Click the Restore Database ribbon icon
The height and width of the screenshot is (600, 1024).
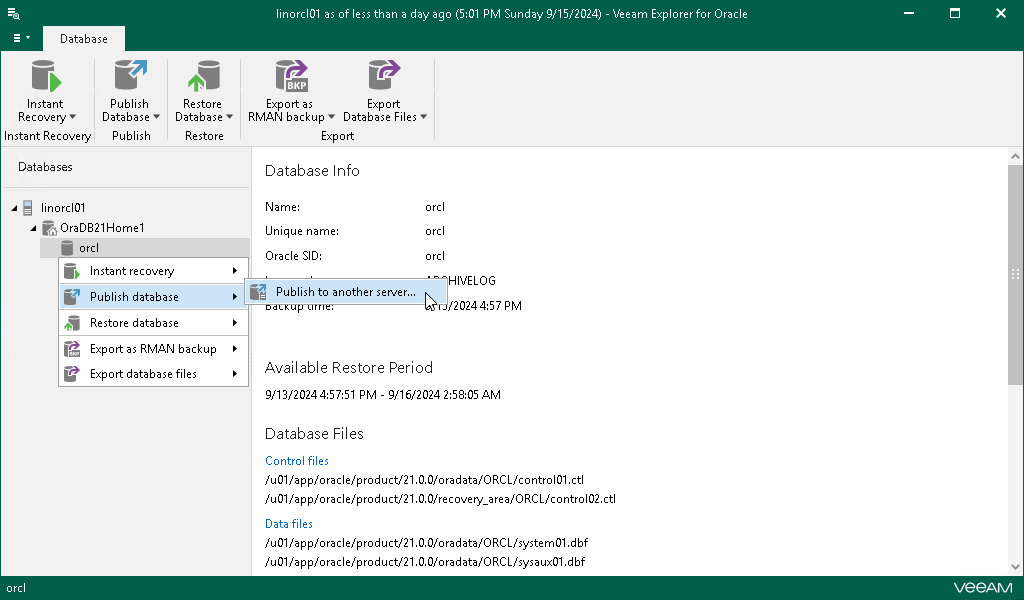(203, 77)
